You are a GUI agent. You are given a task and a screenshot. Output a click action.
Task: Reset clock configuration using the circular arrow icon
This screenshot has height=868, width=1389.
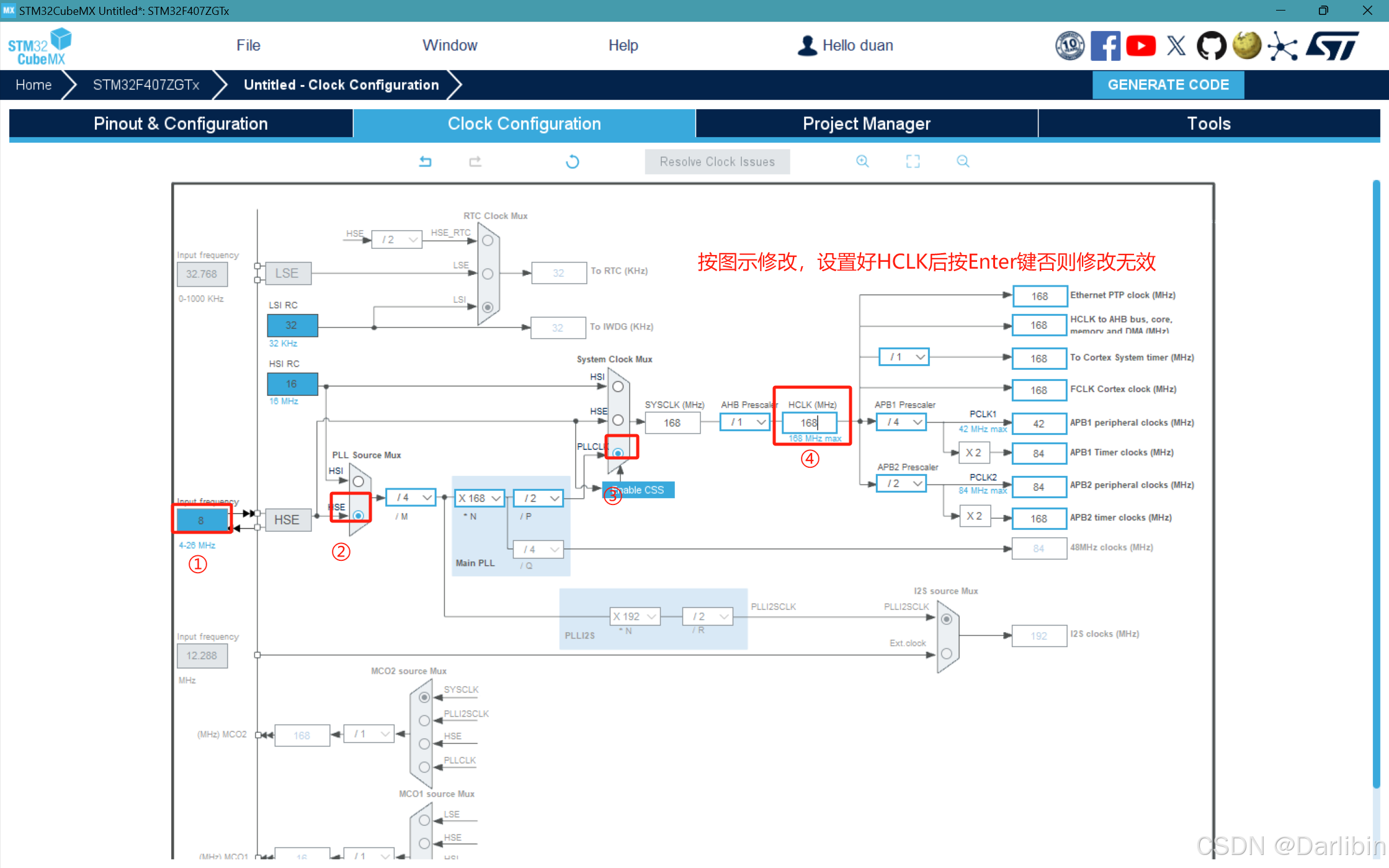point(573,161)
